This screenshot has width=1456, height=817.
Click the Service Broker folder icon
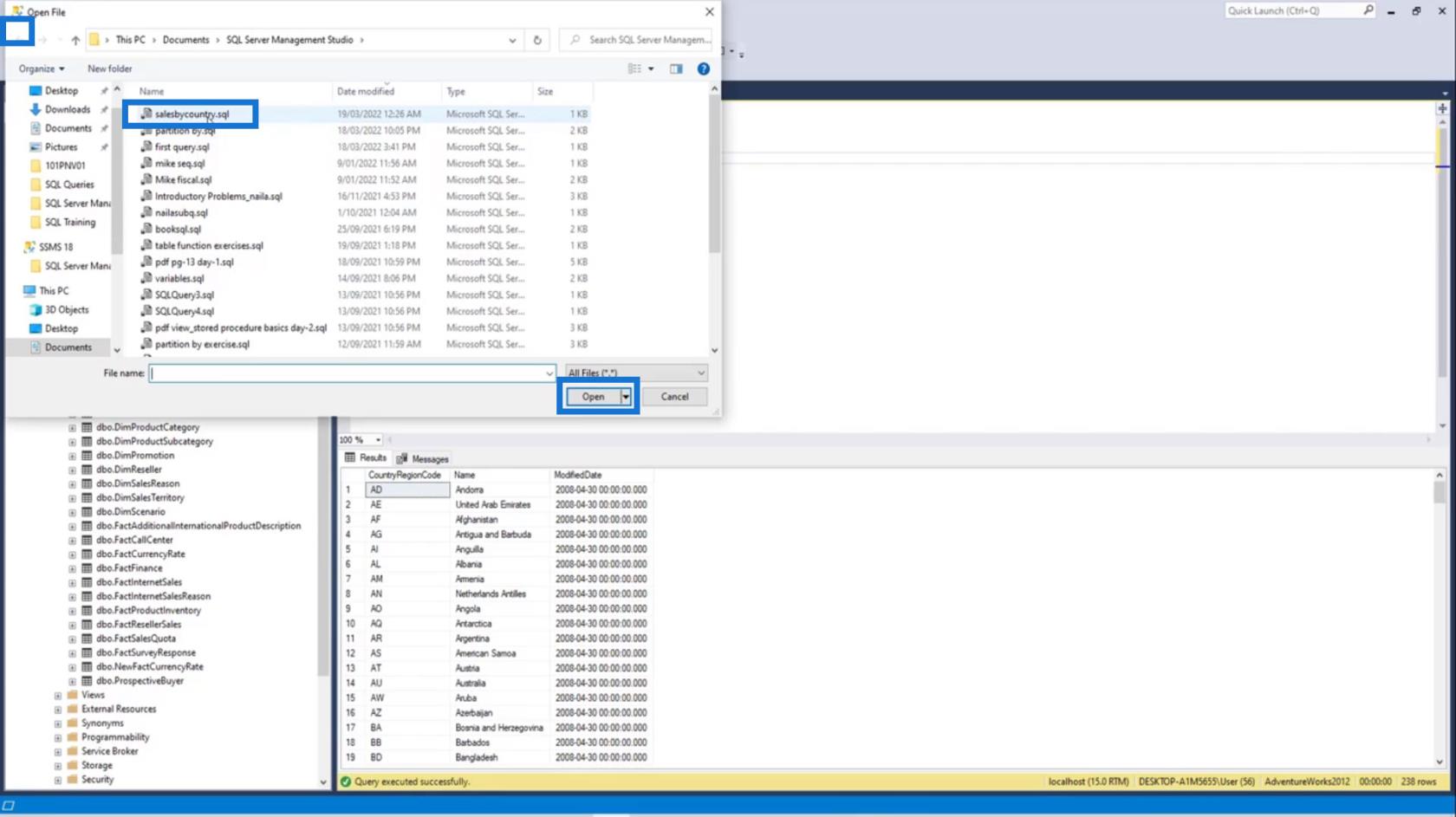coord(73,751)
